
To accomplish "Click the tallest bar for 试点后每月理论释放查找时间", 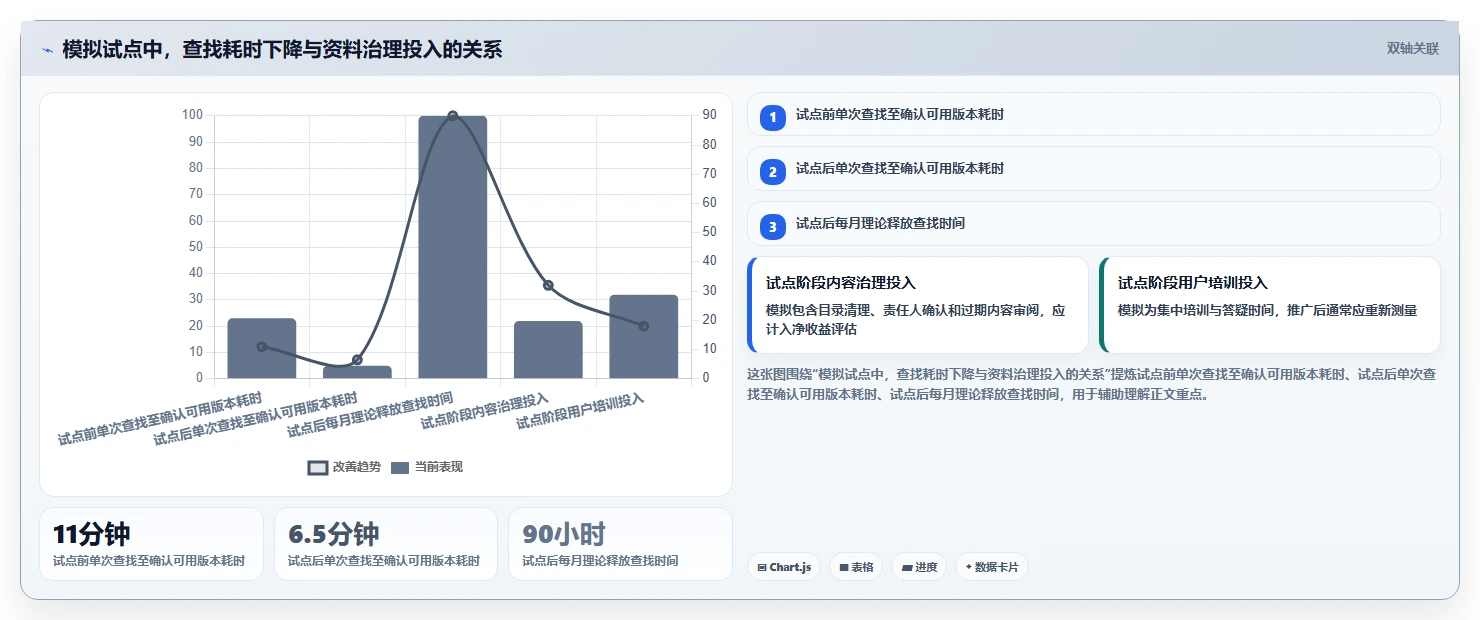I will click(x=453, y=247).
